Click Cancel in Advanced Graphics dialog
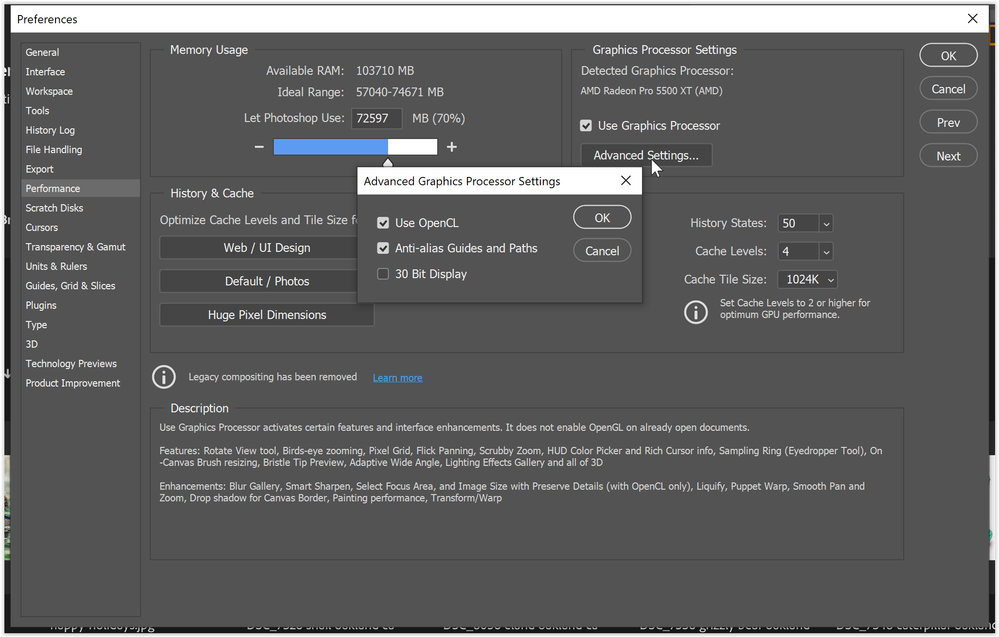 point(602,251)
